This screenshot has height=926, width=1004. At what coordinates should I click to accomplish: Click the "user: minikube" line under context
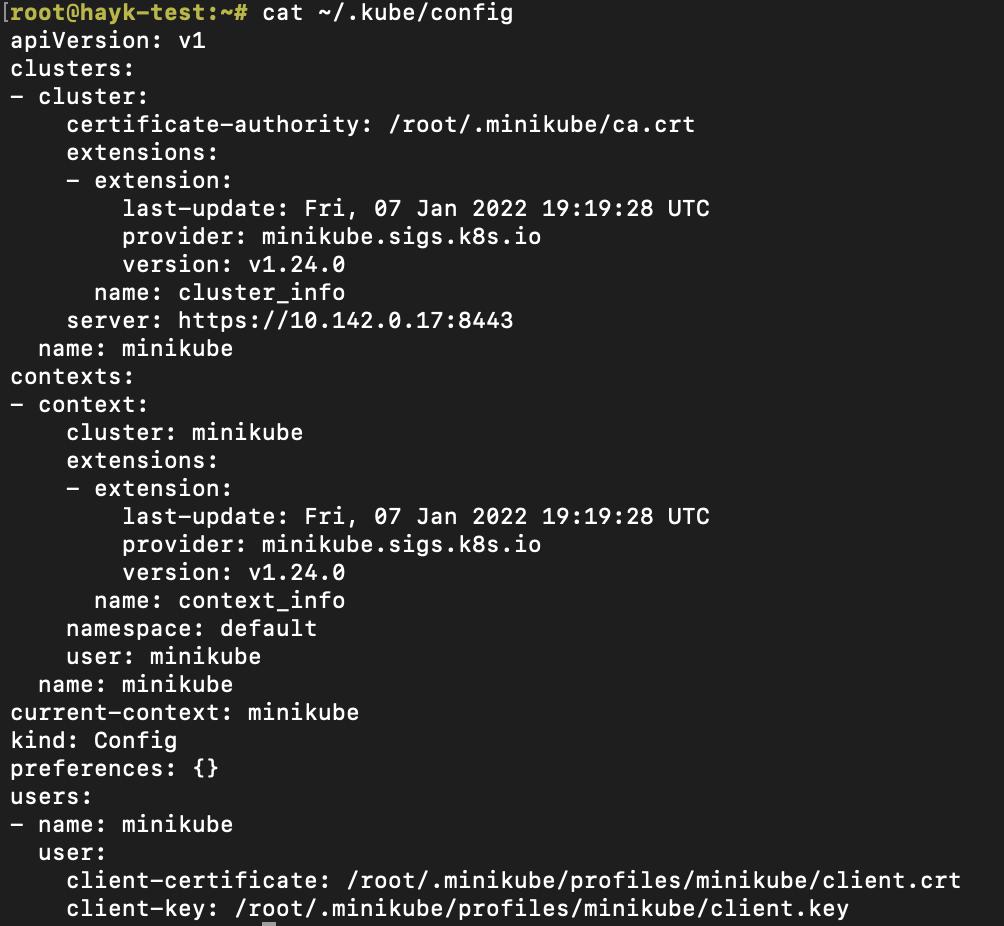[x=163, y=657]
